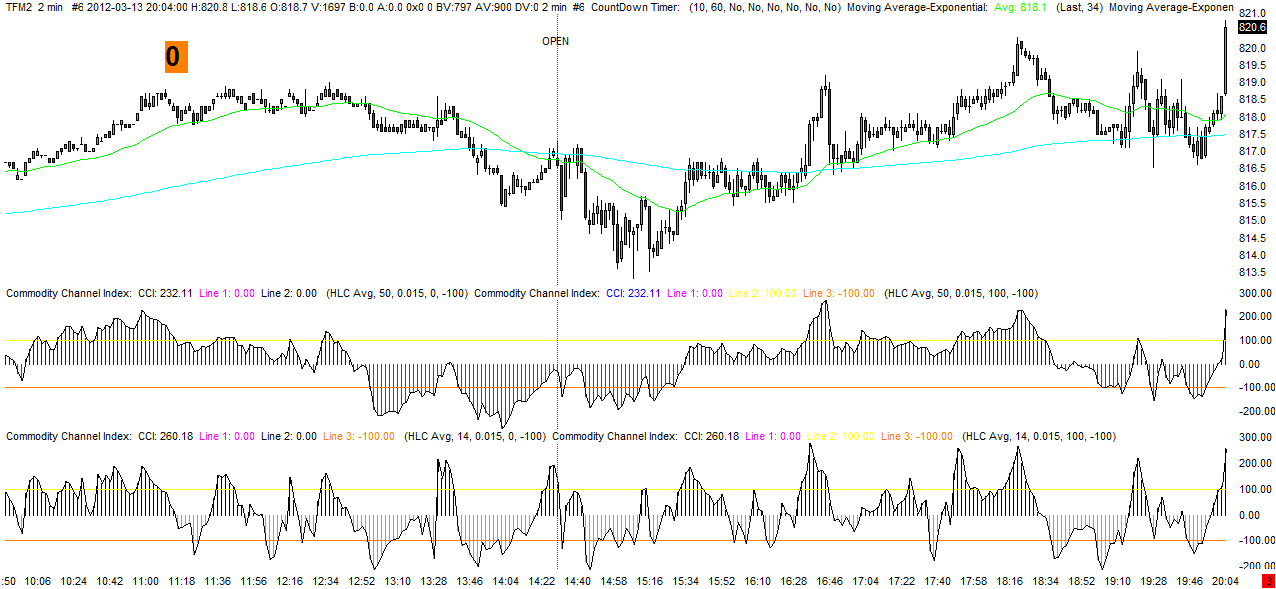Click the (HLC Avg, 14, 0.015, 100, -100) parameters
Screen dimensions: 1276x589
(1038, 436)
